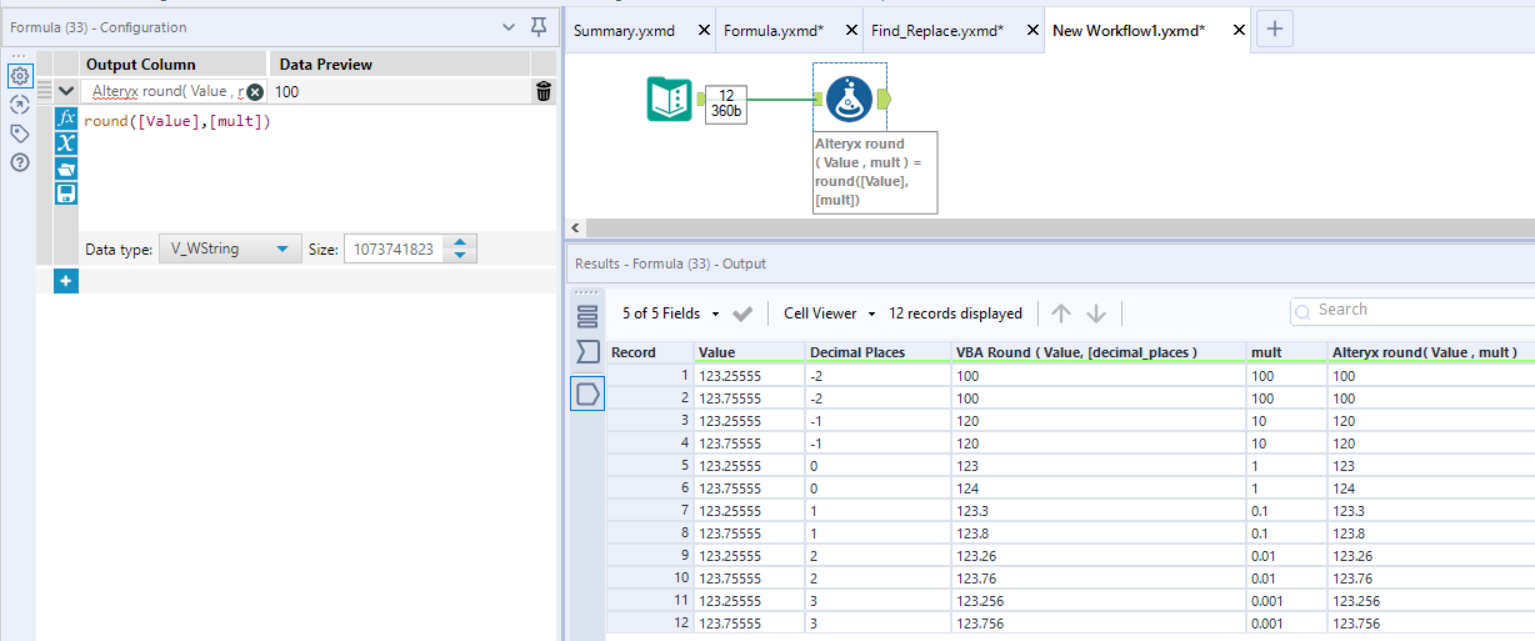Click the apply fields checkmark icon
This screenshot has width=1535, height=641.
[x=742, y=314]
